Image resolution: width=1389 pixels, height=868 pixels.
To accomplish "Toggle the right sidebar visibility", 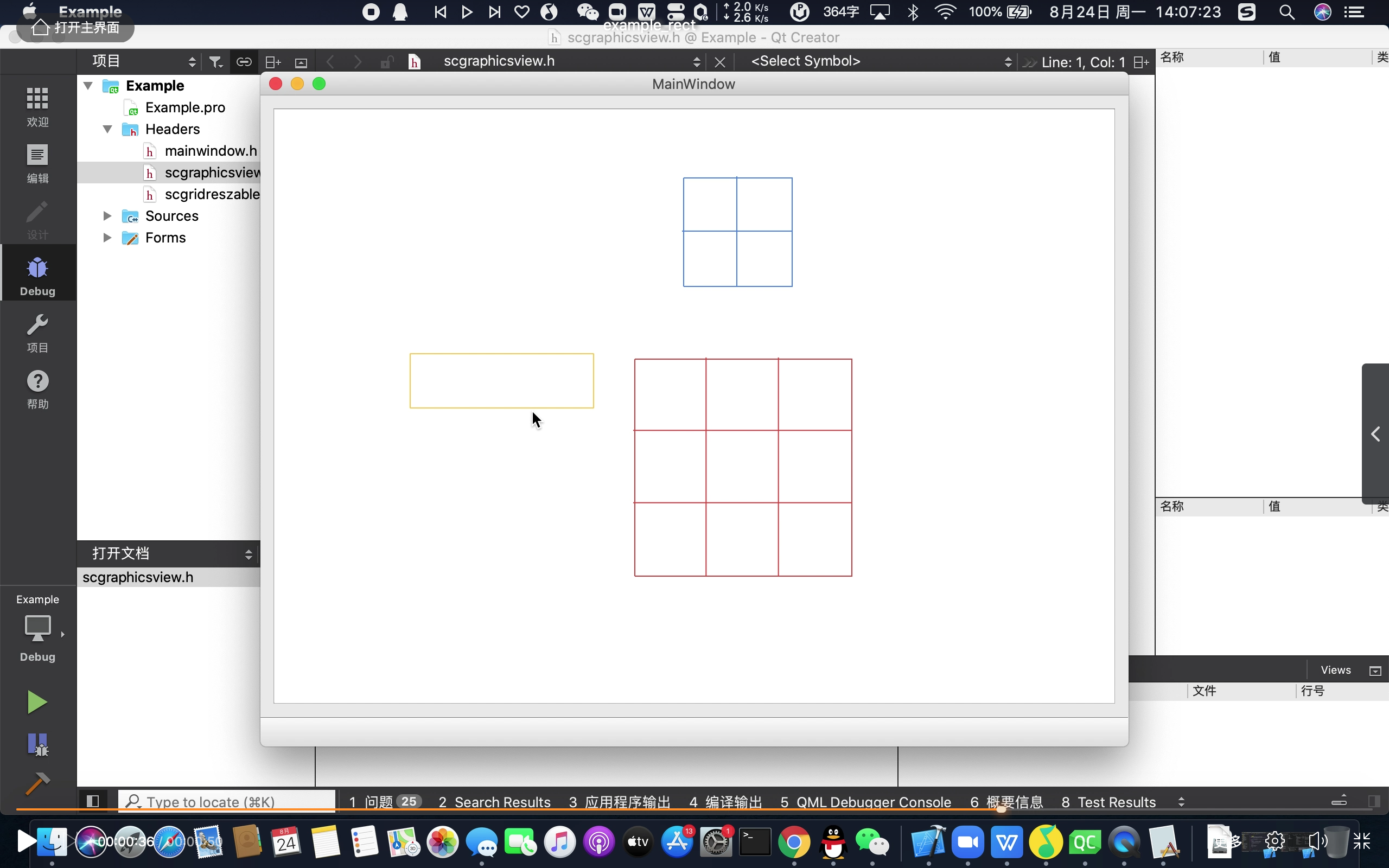I will click(x=1373, y=801).
